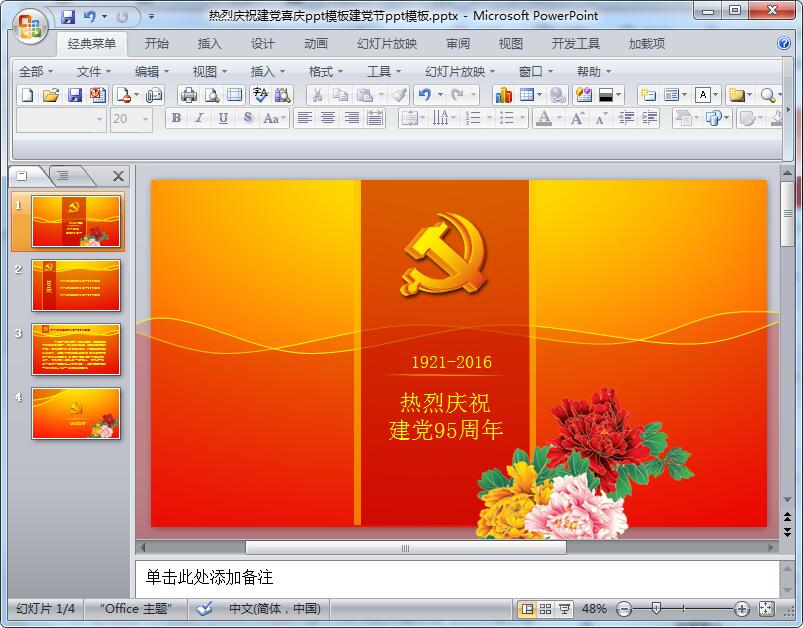Insert a chart using the bar chart icon
This screenshot has height=628, width=803.
[x=503, y=95]
